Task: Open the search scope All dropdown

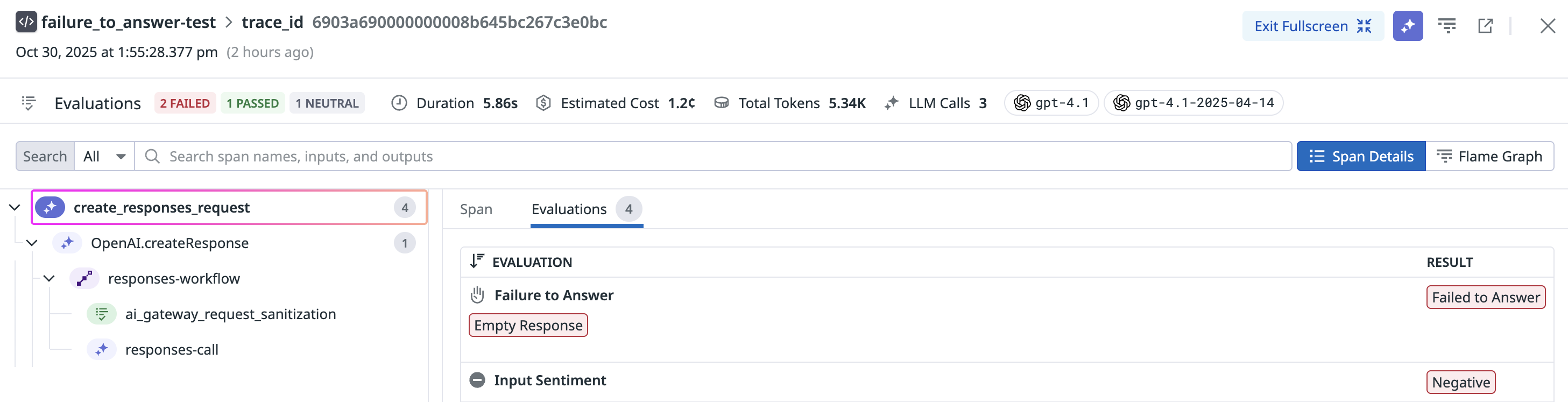Action: pos(104,157)
